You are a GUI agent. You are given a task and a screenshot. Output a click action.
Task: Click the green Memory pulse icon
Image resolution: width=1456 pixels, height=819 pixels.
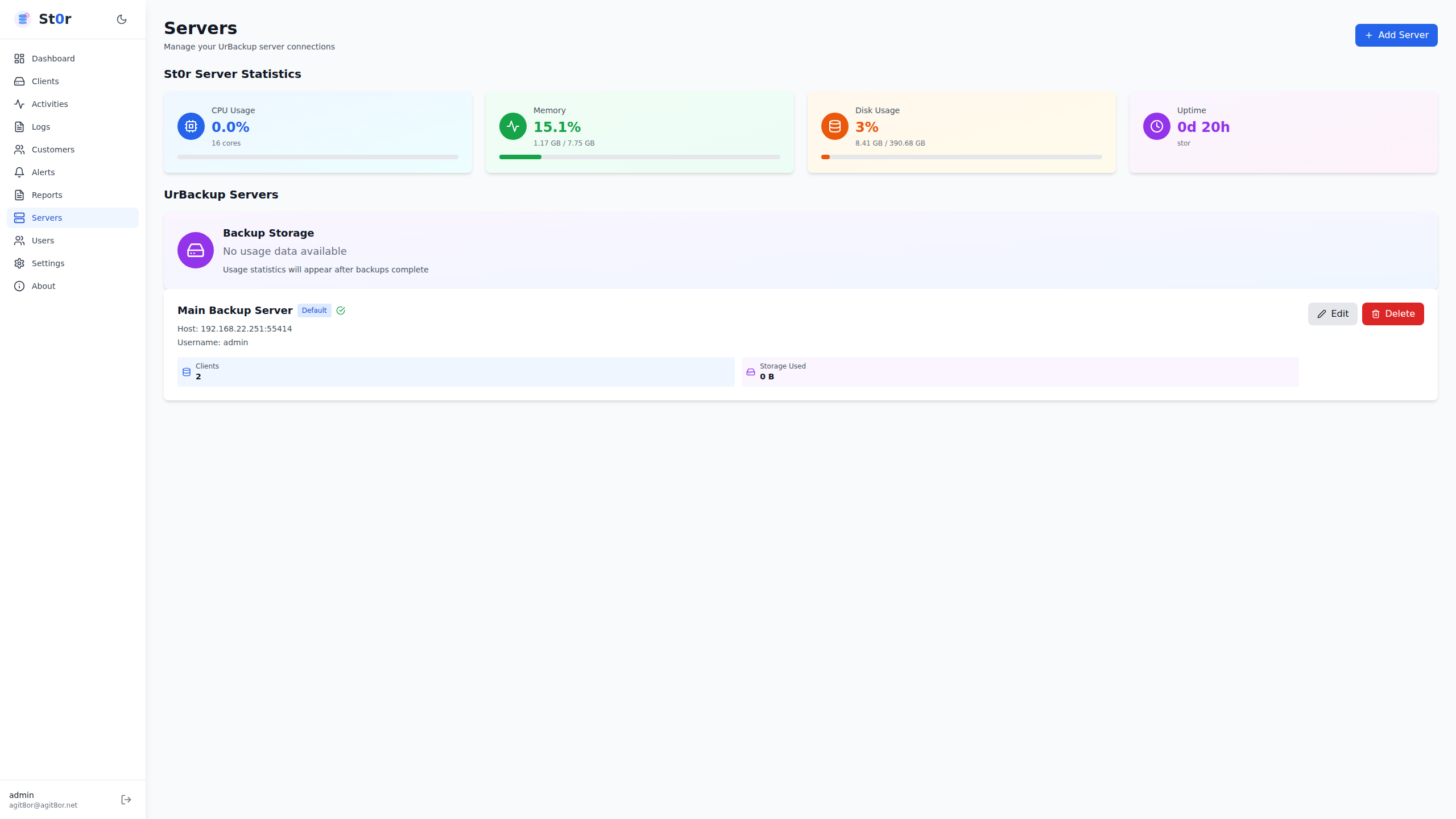pyautogui.click(x=513, y=126)
